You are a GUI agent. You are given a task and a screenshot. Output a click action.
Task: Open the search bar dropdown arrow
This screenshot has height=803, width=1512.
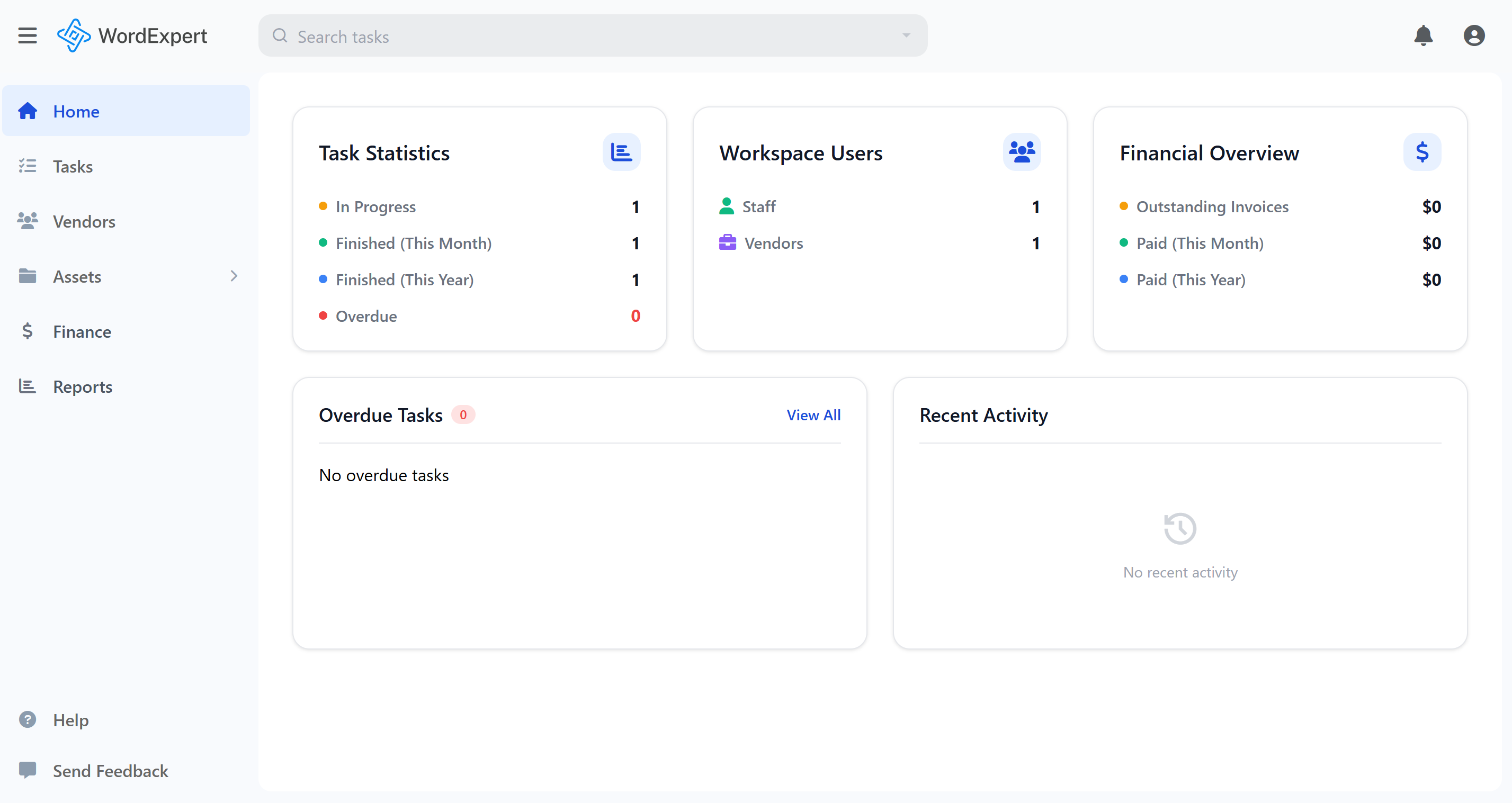[x=905, y=36]
